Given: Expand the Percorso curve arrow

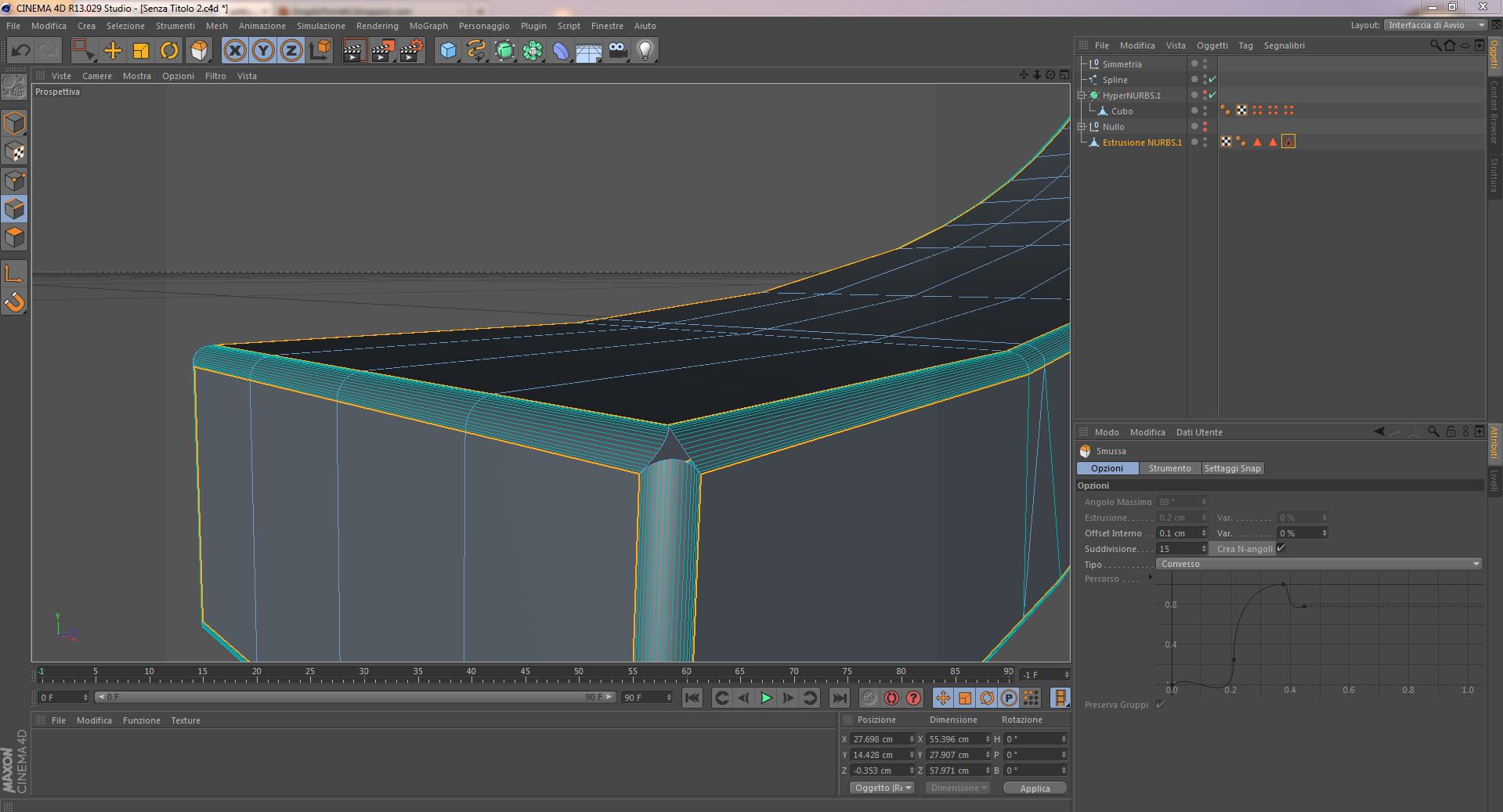Looking at the screenshot, I should [1150, 578].
